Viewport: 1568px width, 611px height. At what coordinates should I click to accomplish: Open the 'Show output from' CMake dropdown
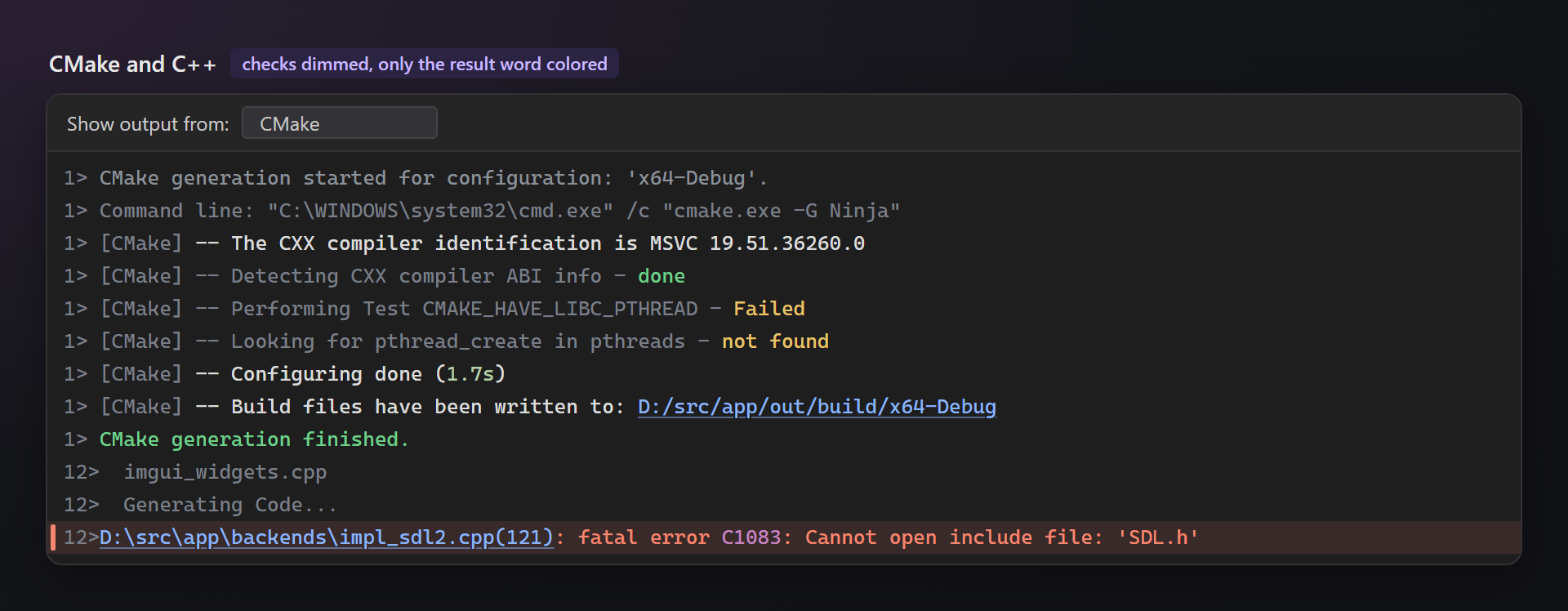pyautogui.click(x=339, y=123)
